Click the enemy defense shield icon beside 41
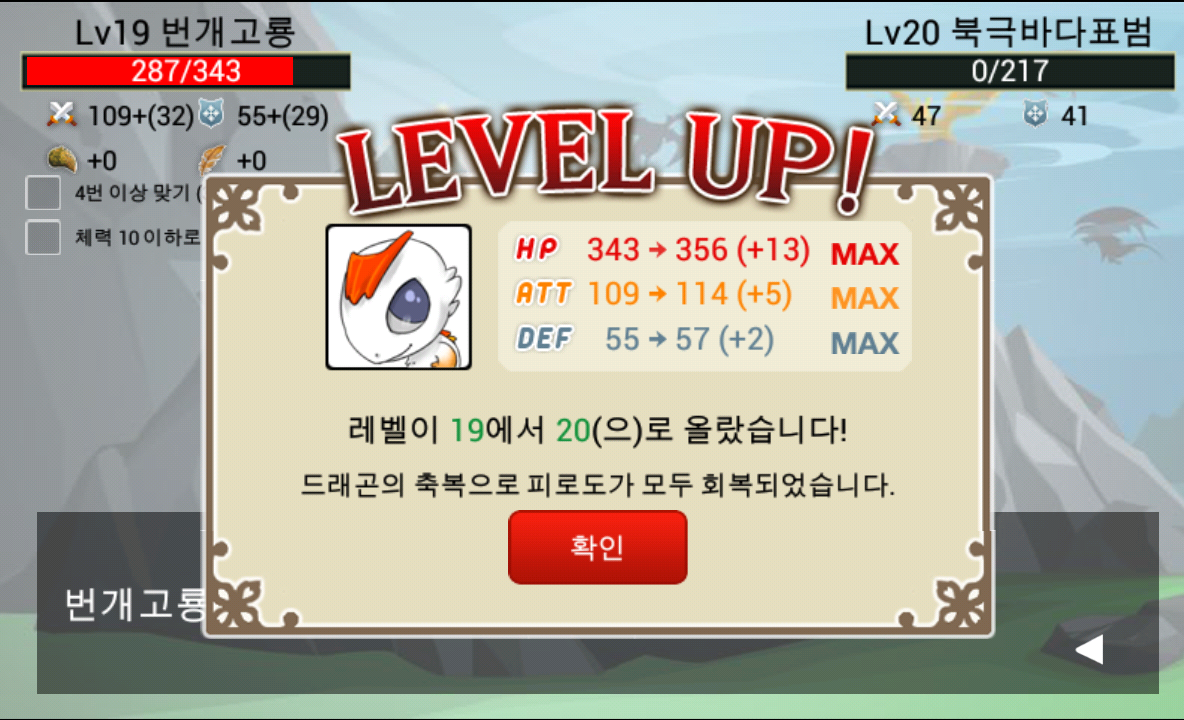The height and width of the screenshot is (720, 1184). [x=1034, y=115]
